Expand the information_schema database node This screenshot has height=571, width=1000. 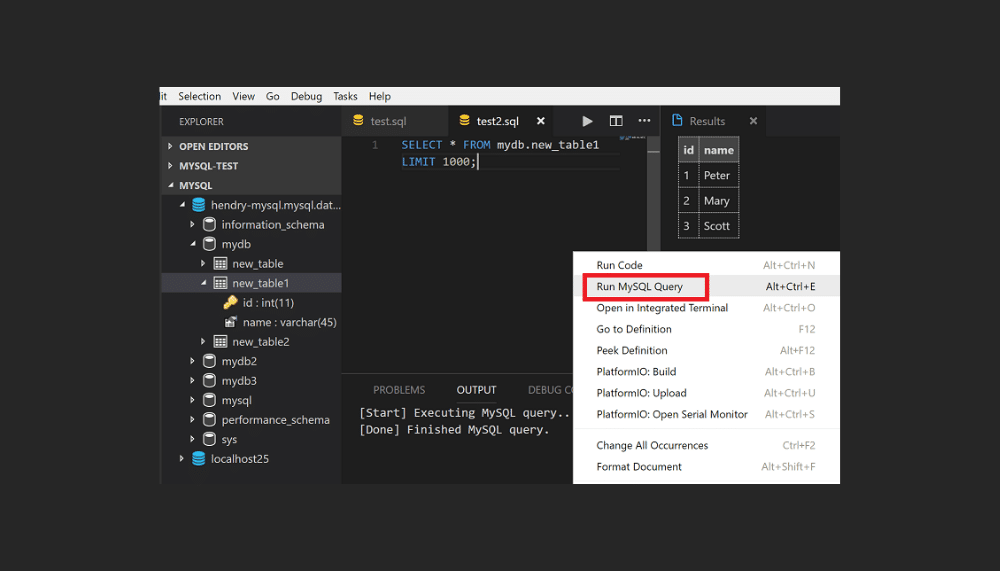pyautogui.click(x=193, y=225)
